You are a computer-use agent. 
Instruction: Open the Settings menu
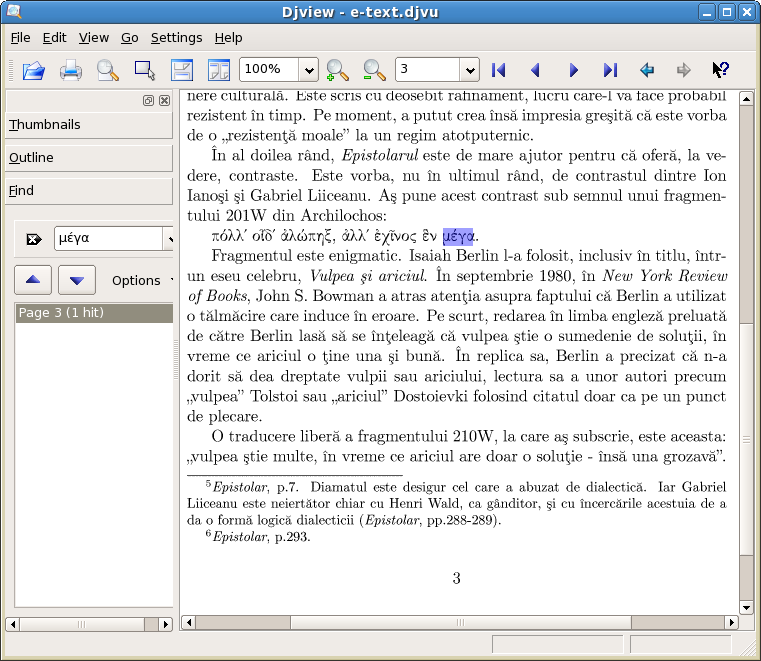[176, 38]
